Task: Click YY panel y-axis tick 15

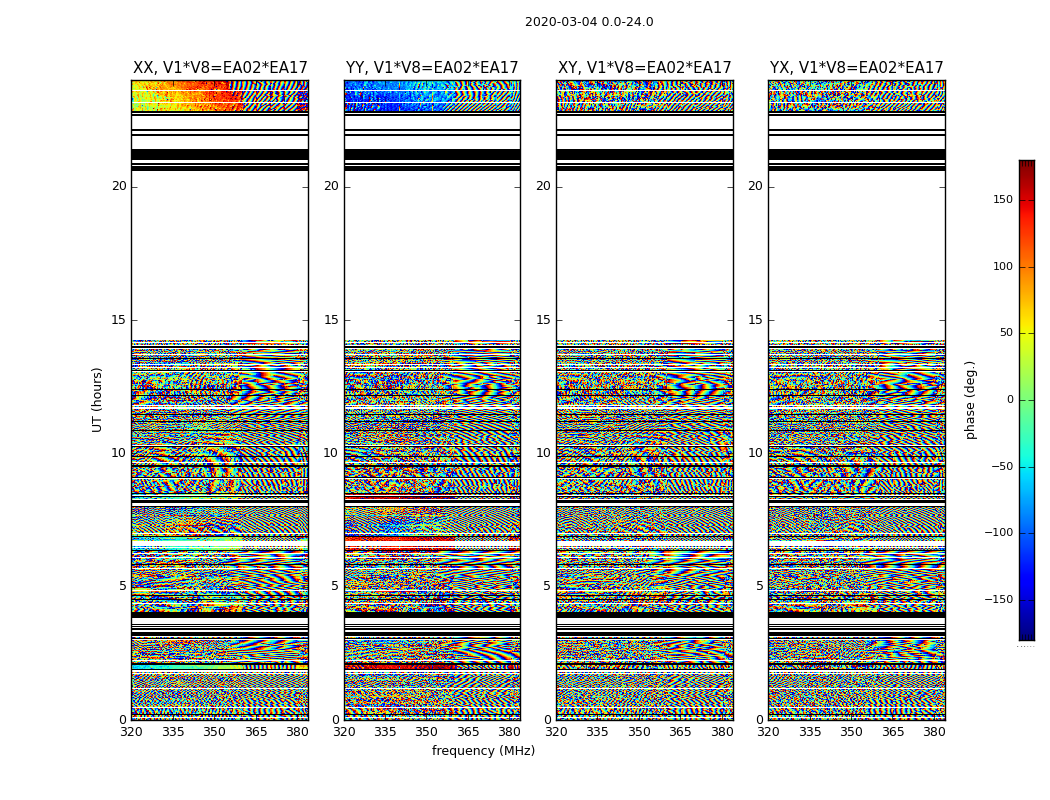Action: 331,319
